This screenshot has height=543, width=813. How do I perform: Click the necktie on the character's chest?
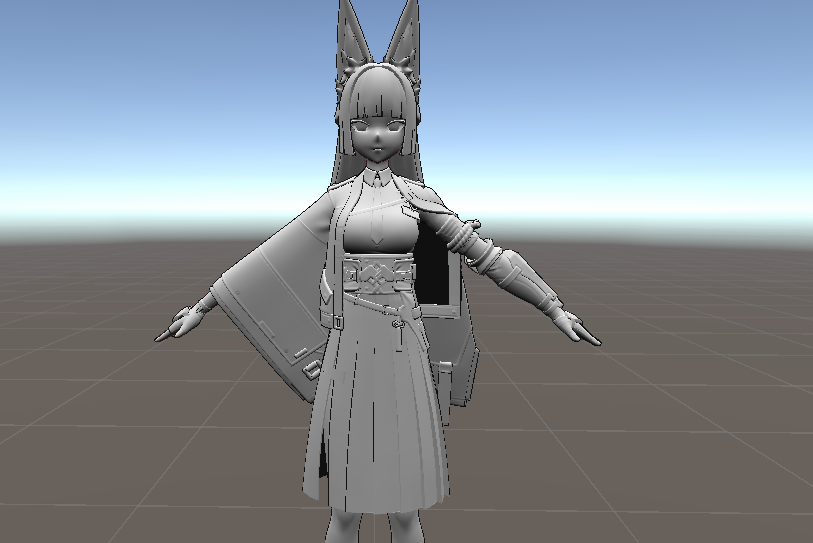pyautogui.click(x=376, y=225)
